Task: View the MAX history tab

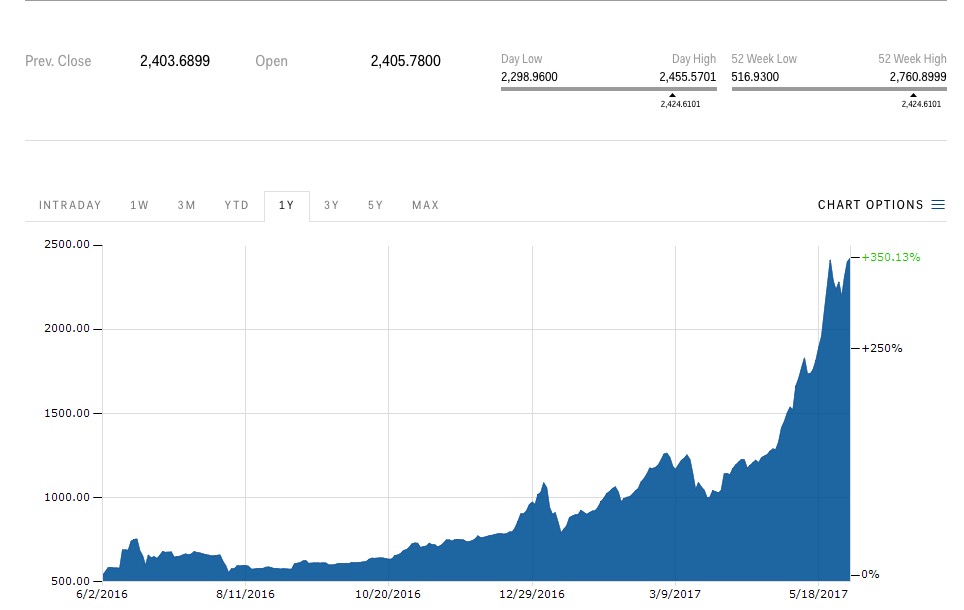Action: pyautogui.click(x=425, y=206)
